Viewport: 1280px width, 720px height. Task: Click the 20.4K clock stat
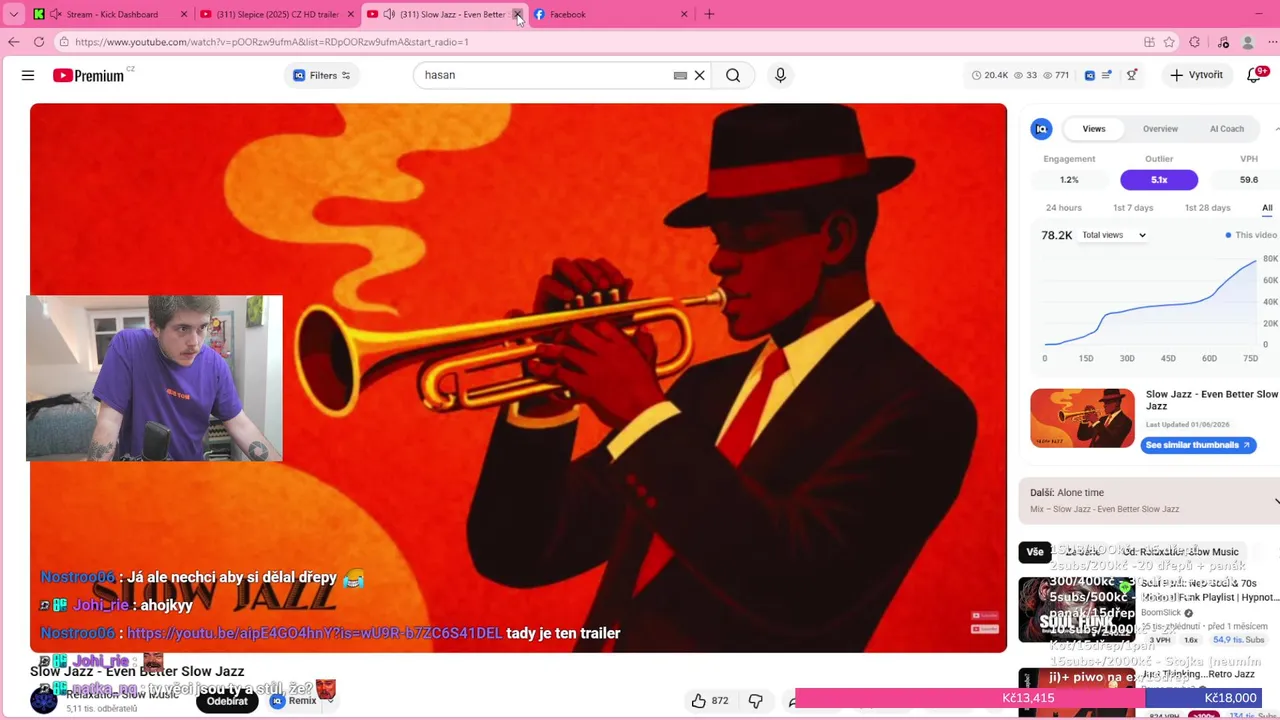(x=990, y=75)
